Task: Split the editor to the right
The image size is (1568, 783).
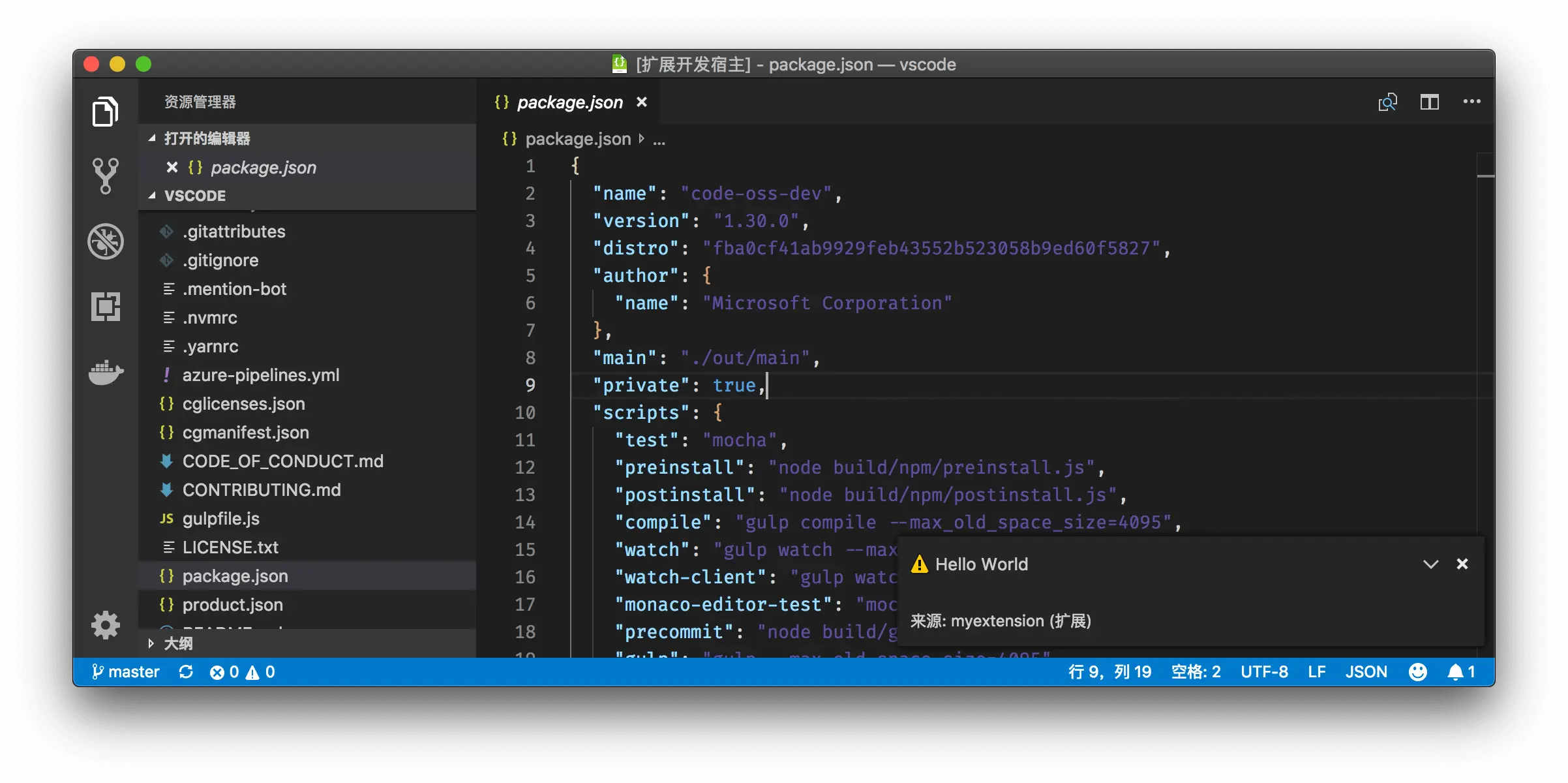Action: (1430, 102)
